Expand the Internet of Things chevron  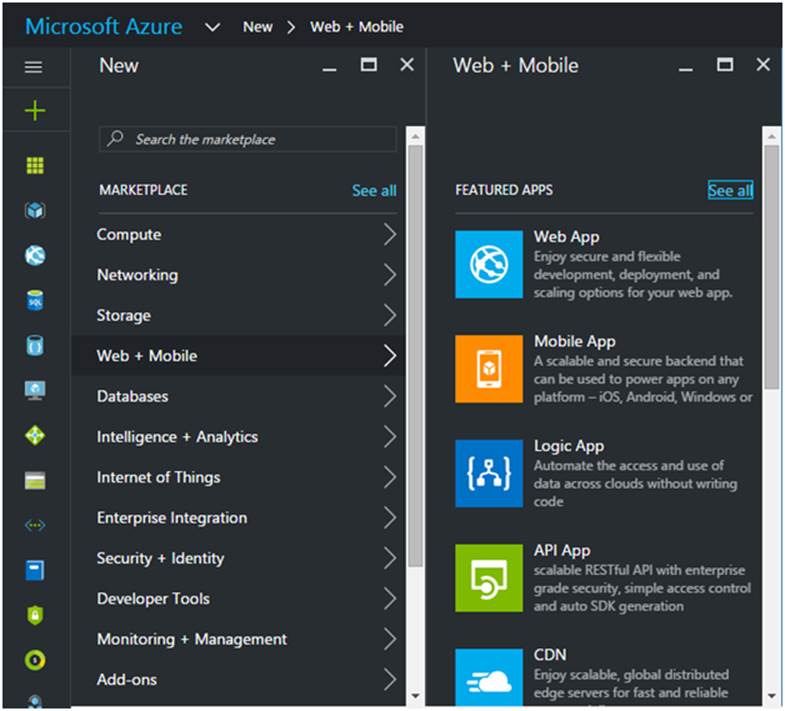[390, 477]
